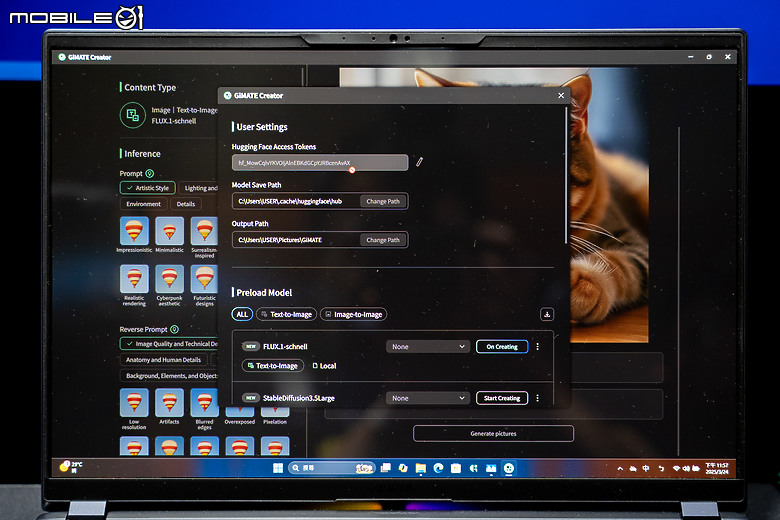
Task: Click the Local label under FLUX.1-schnell
Action: pos(324,366)
